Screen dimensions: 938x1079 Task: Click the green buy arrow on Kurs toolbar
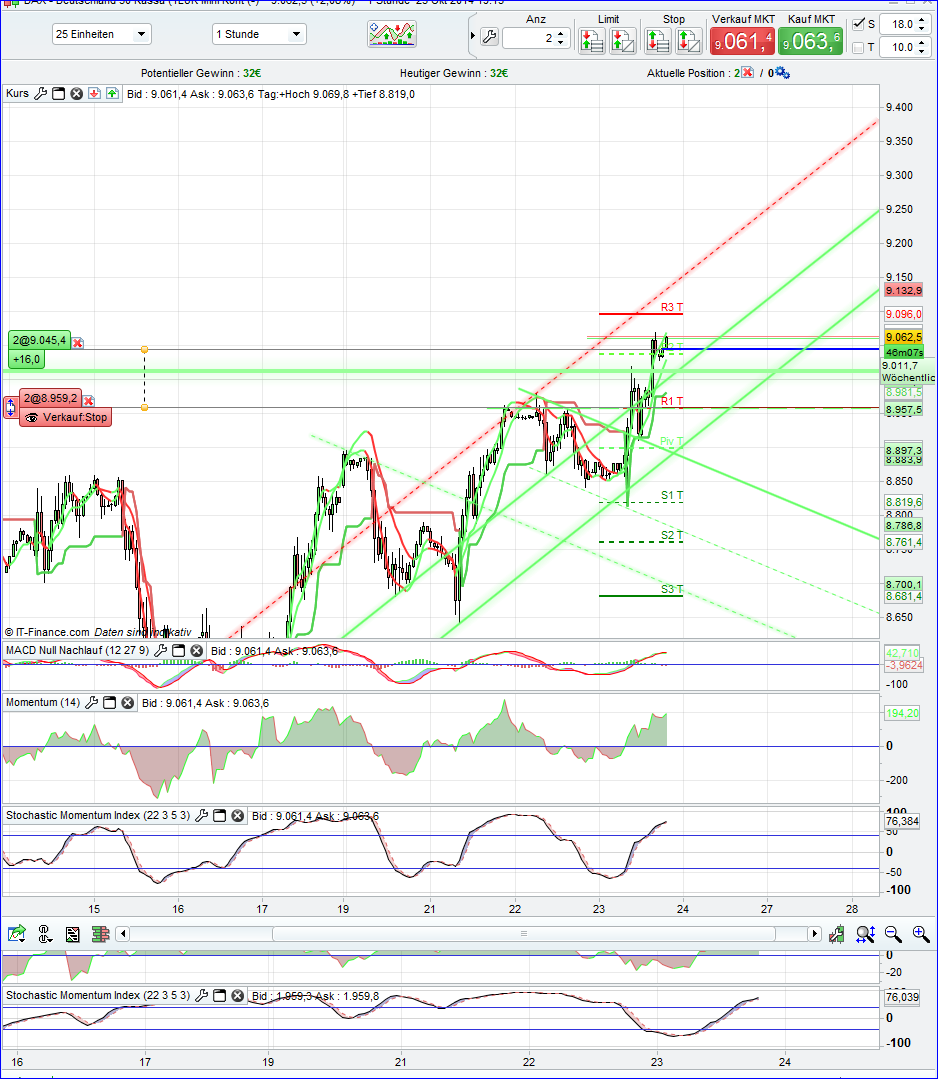(111, 95)
